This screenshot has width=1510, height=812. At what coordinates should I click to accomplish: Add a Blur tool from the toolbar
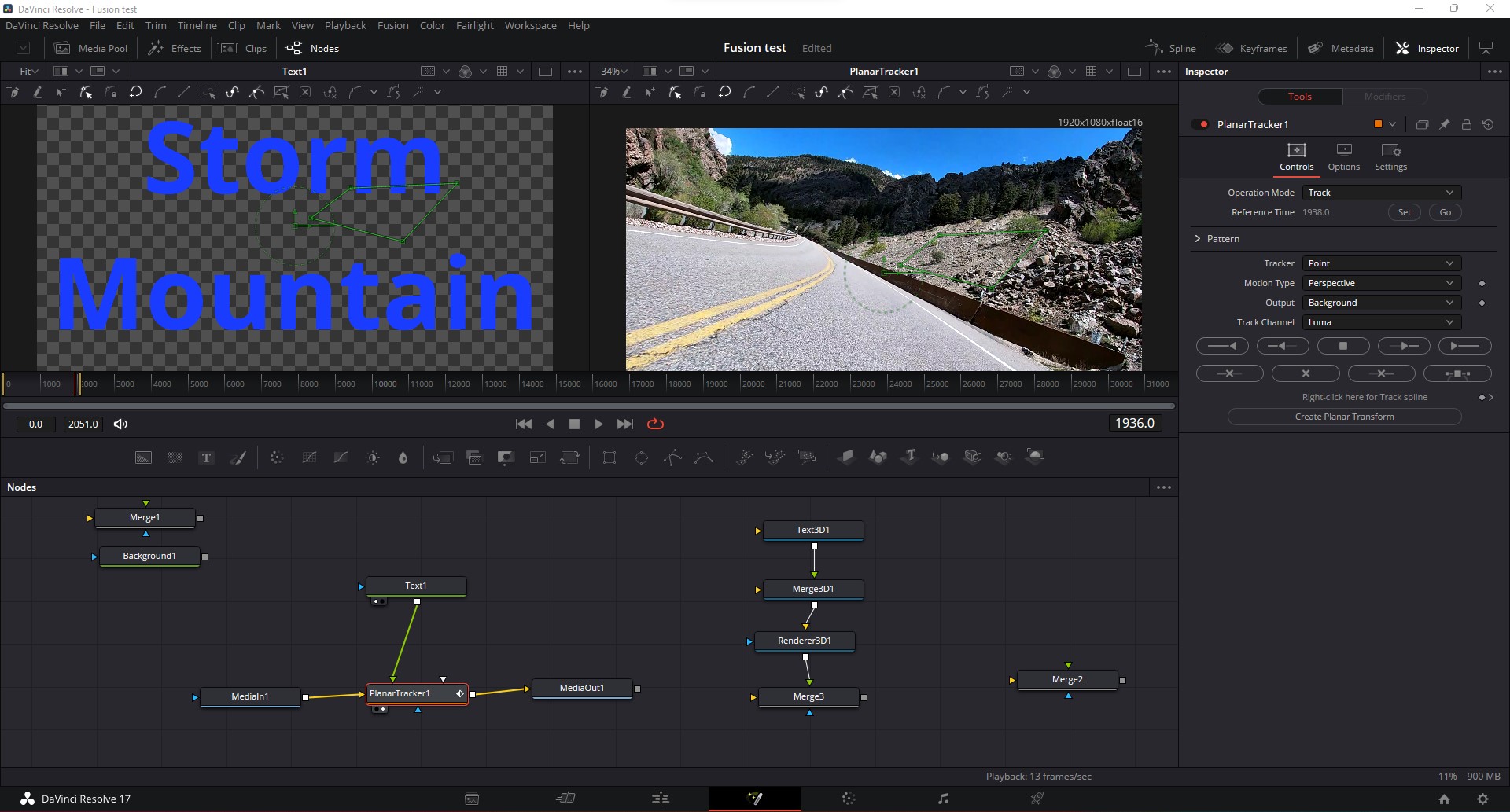pyautogui.click(x=403, y=457)
